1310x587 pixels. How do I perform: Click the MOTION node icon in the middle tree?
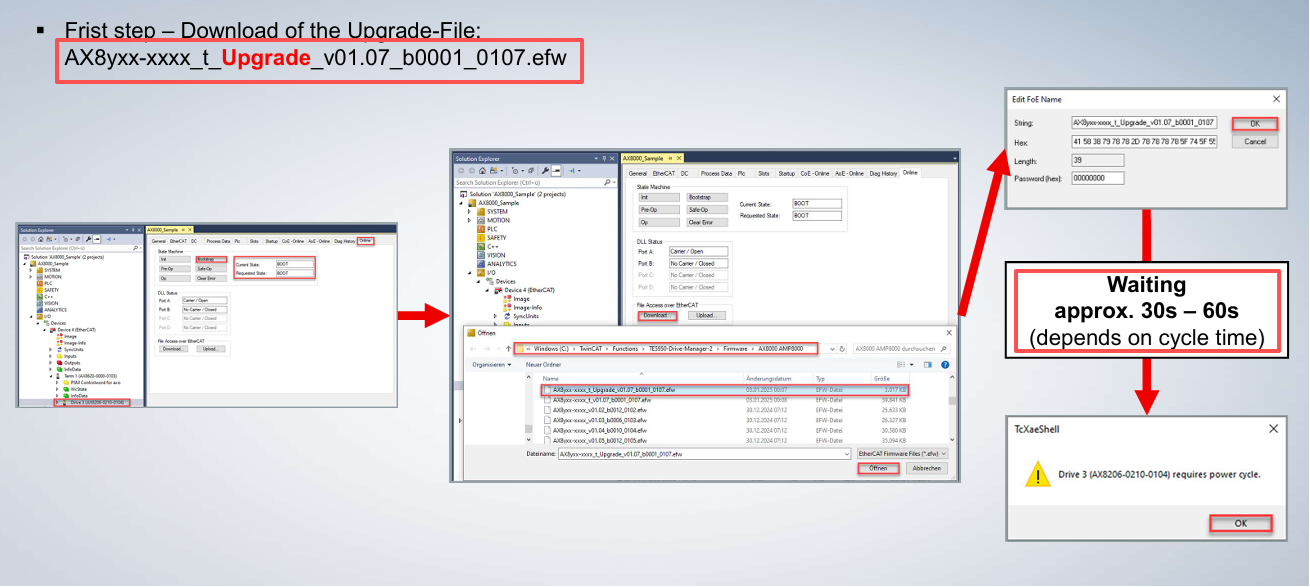coord(481,220)
